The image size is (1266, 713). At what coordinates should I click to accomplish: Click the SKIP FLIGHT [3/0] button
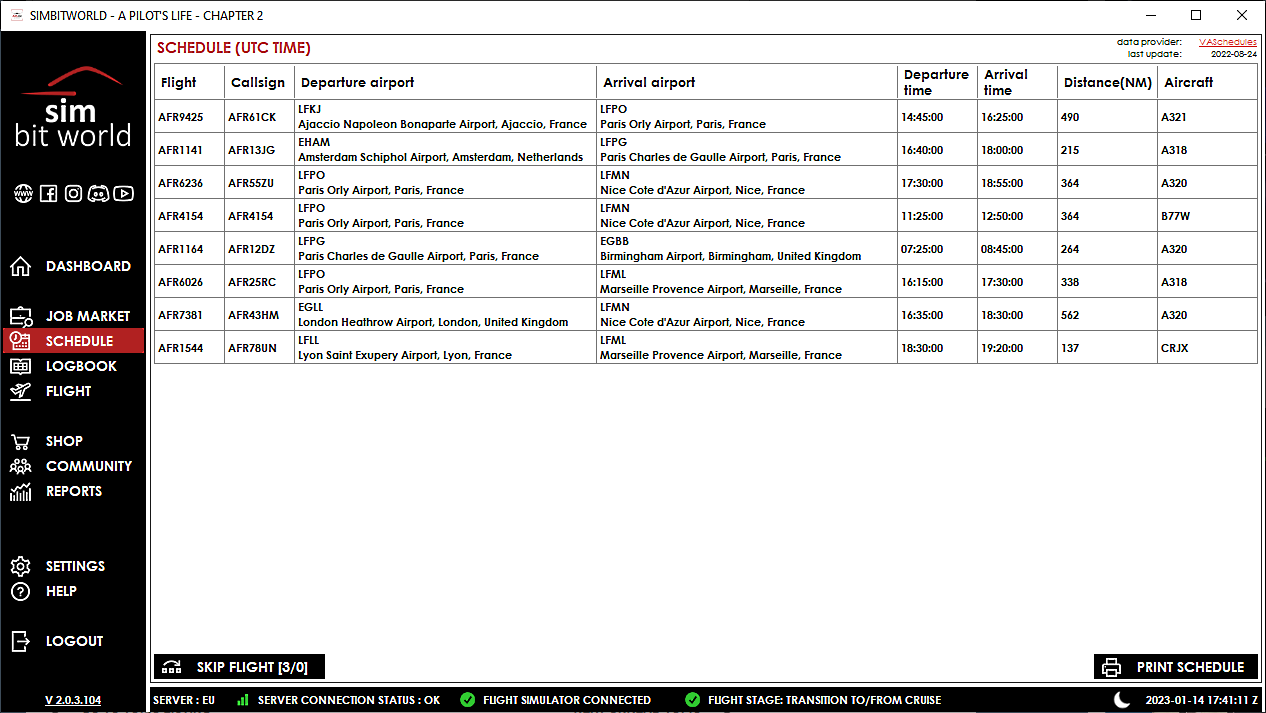(239, 667)
